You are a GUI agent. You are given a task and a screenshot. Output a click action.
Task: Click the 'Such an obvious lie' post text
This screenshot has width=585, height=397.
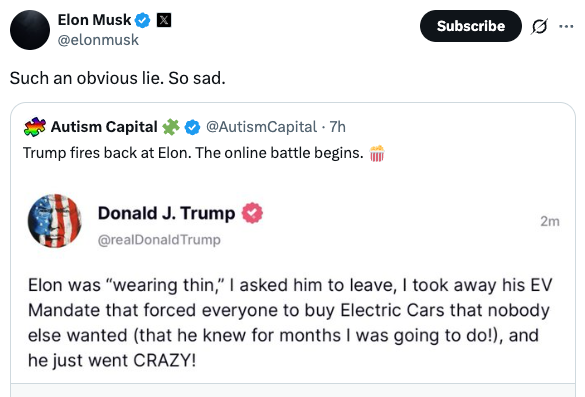(118, 78)
